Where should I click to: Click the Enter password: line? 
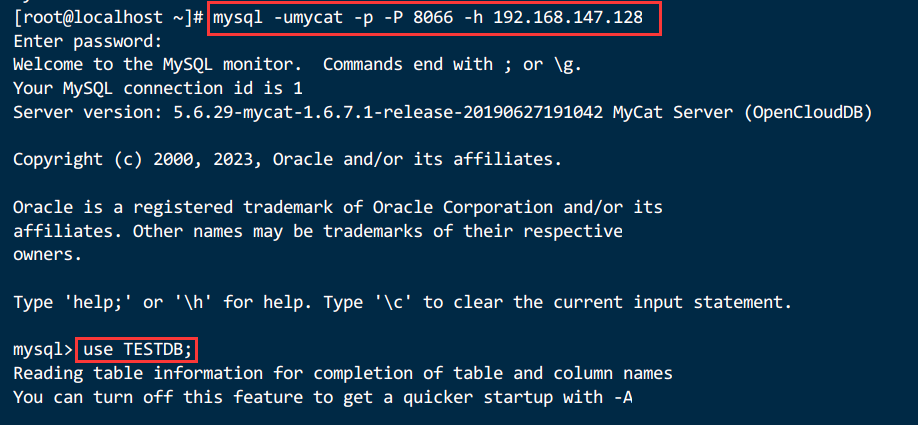87,42
